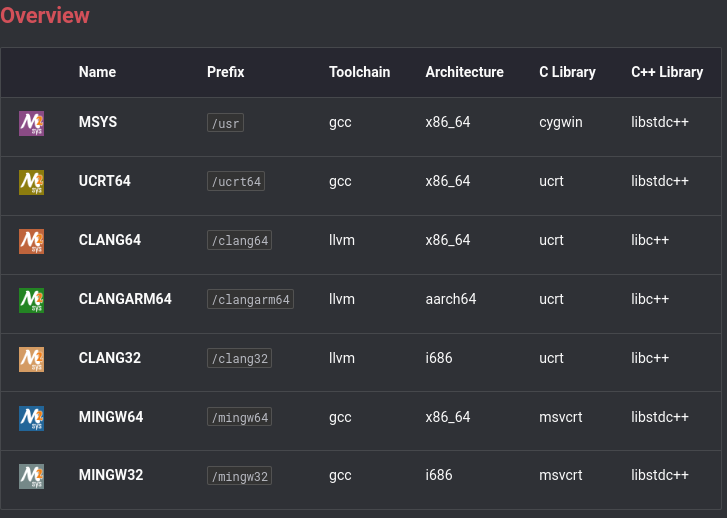Select the /usr prefix code label
The width and height of the screenshot is (727, 518).
[x=225, y=123]
